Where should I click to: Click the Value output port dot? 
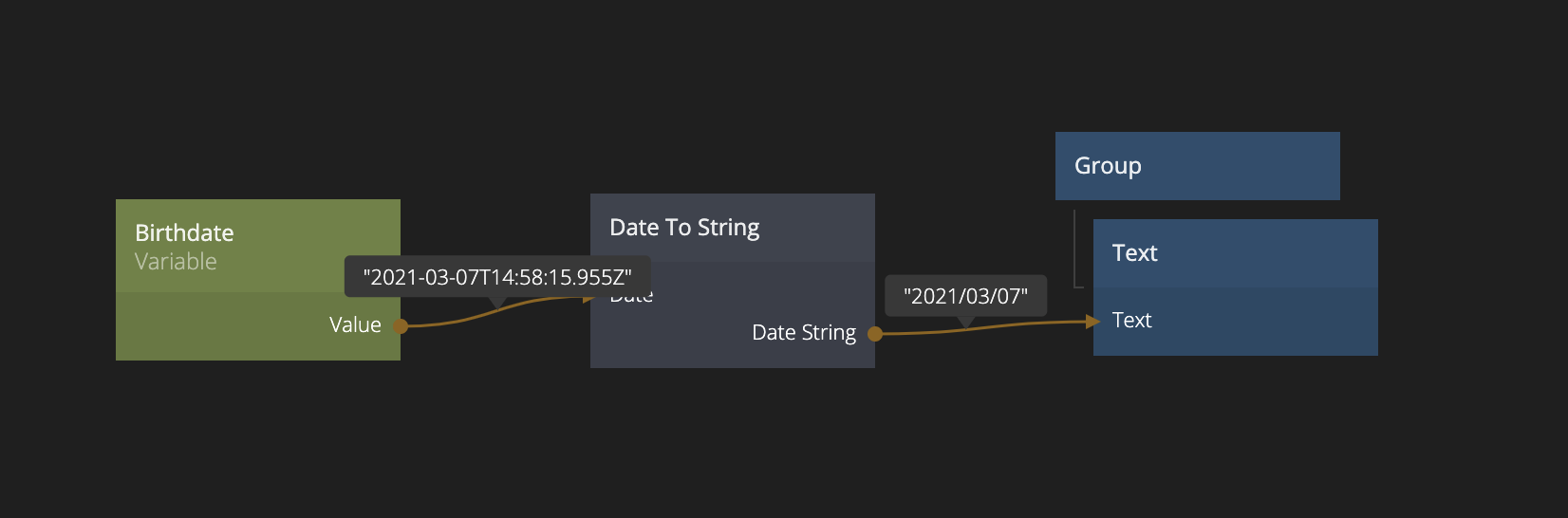tap(401, 326)
